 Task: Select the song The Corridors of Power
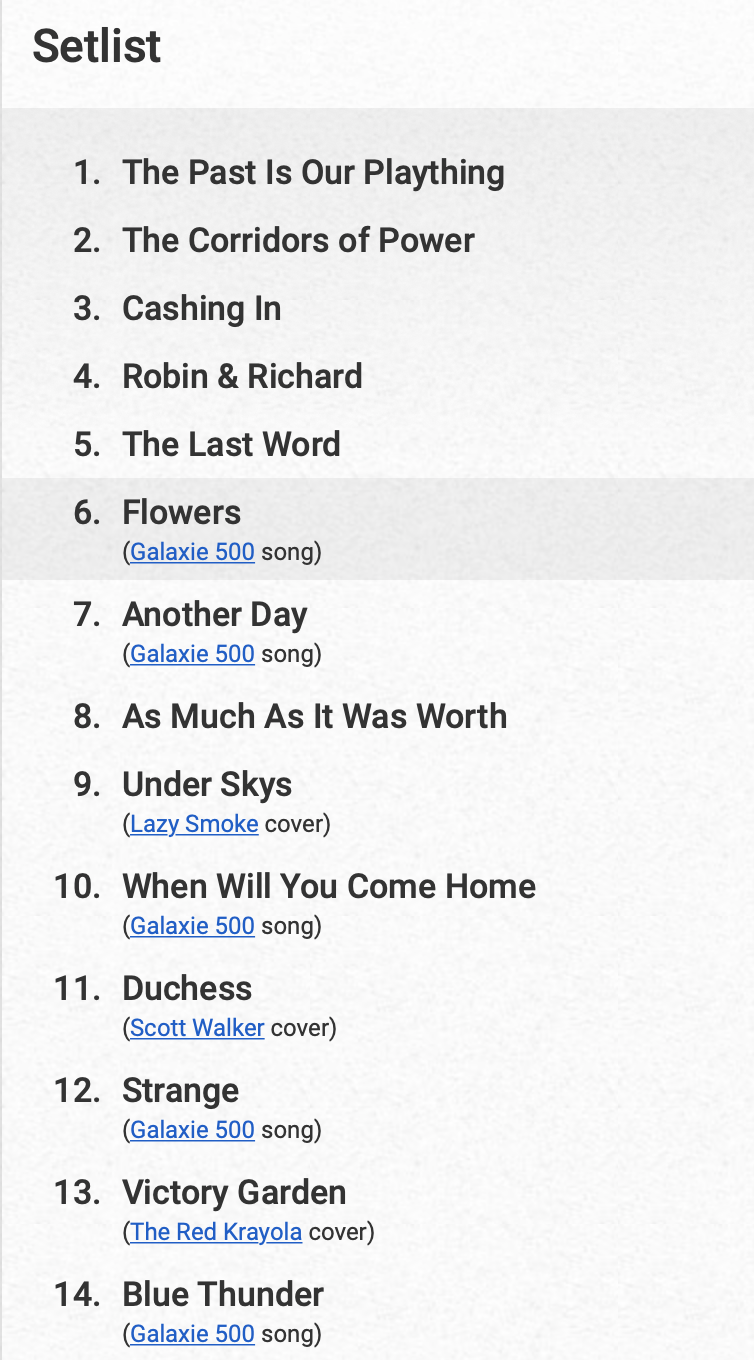pyautogui.click(x=298, y=240)
